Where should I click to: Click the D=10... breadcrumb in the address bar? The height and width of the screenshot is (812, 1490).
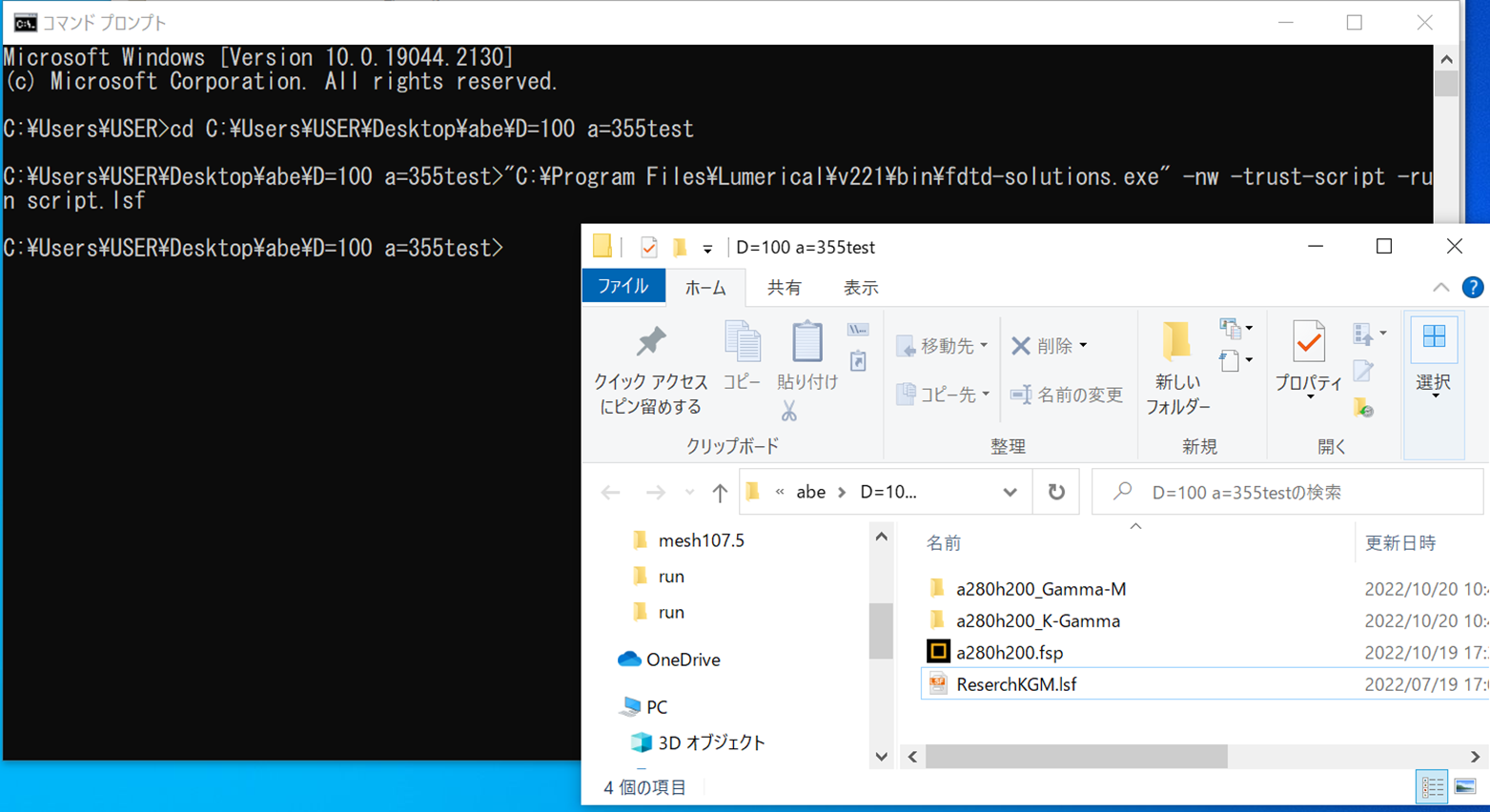[888, 492]
